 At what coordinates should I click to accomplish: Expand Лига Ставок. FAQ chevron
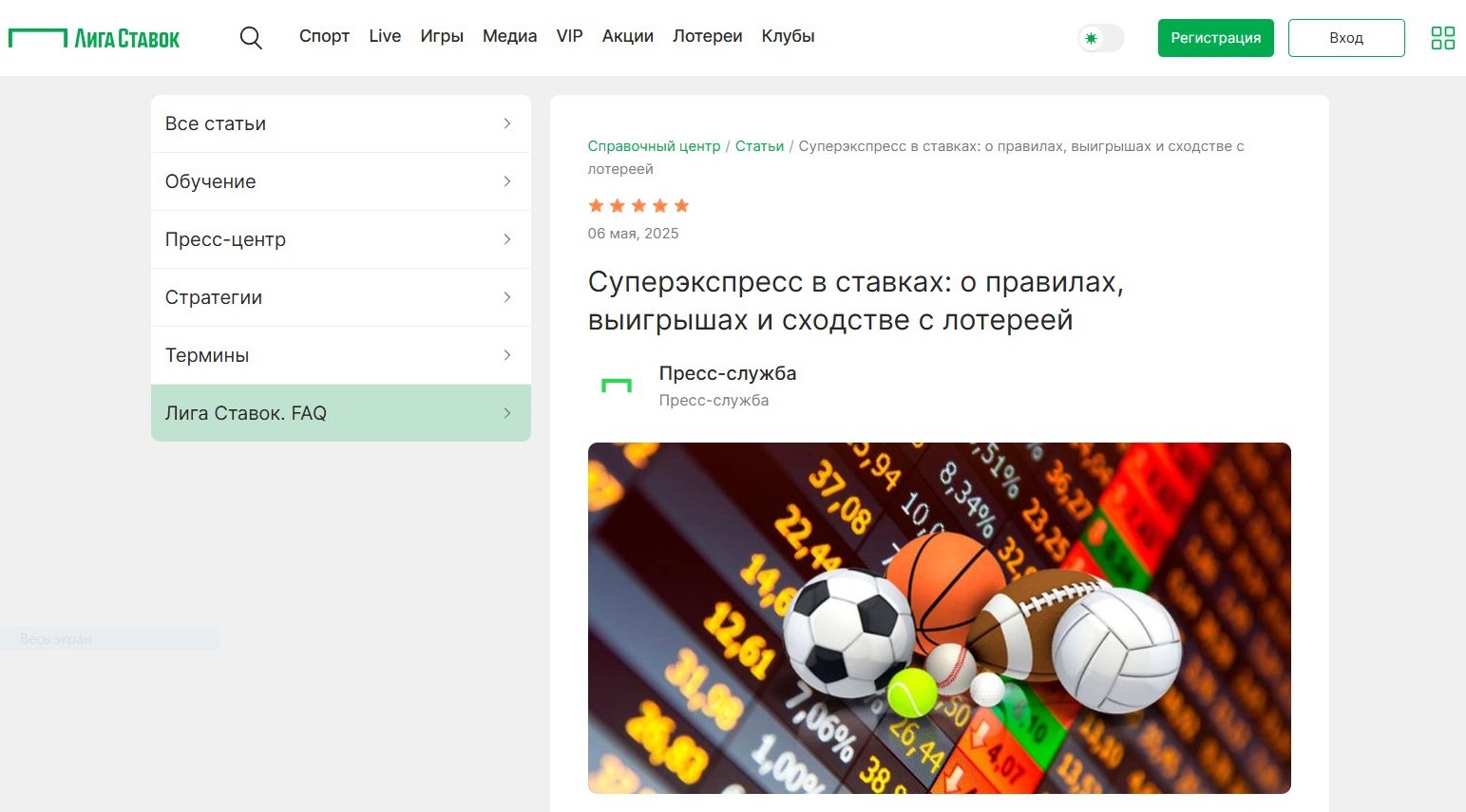pyautogui.click(x=507, y=413)
